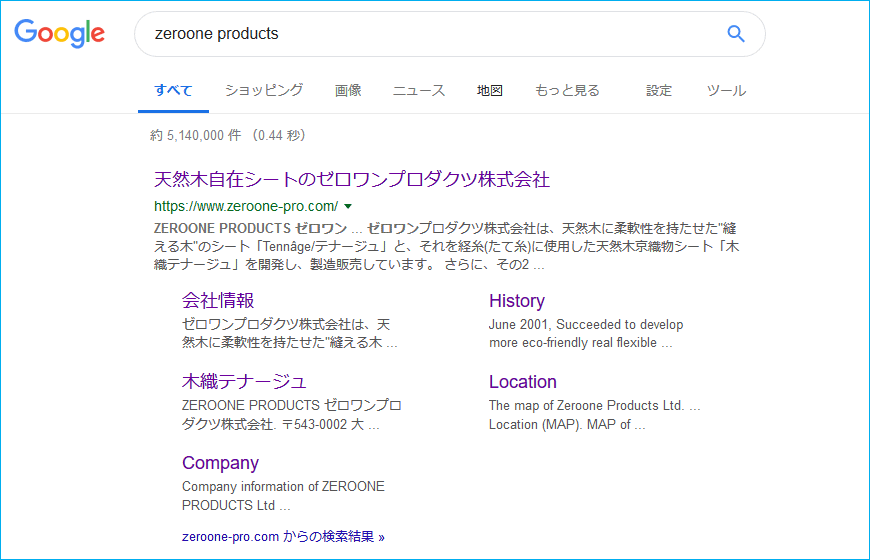Viewport: 870px width, 560px height.
Task: Open the 会社情報 sitelink
Action: (218, 300)
